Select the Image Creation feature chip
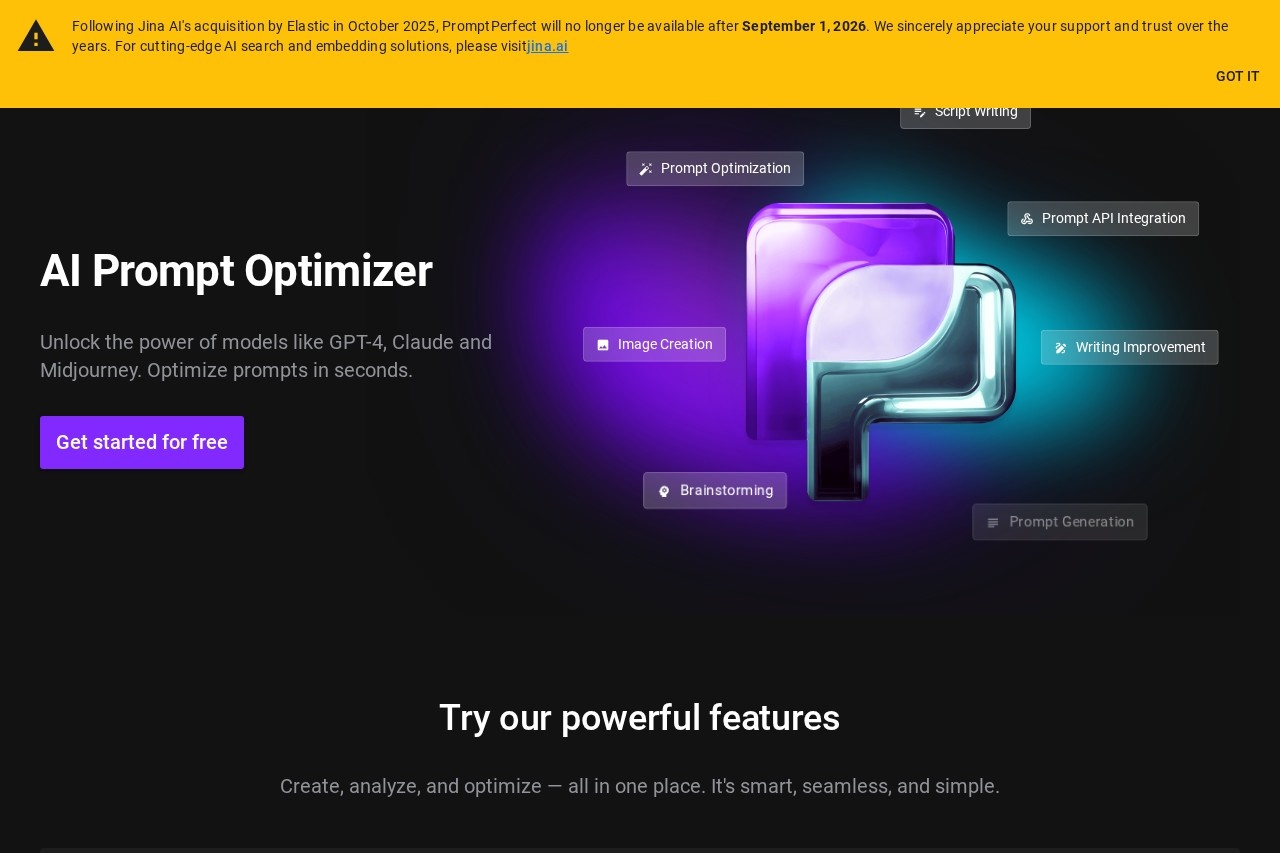 (654, 344)
